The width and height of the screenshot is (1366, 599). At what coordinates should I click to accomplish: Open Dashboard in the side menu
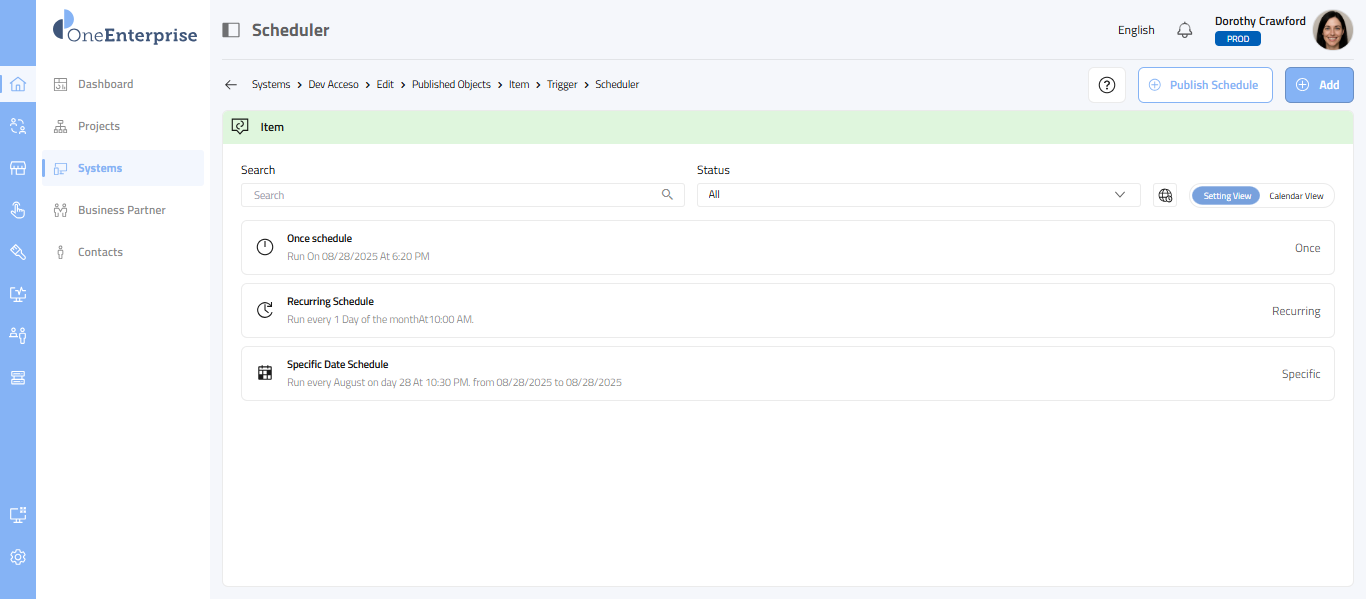pyautogui.click(x=105, y=84)
